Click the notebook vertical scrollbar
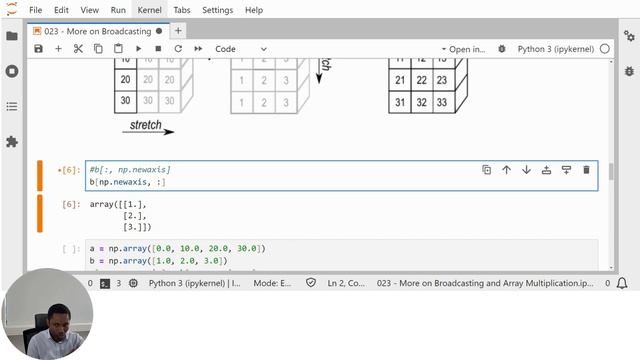Viewport: 640px width, 360px height. coord(611,171)
